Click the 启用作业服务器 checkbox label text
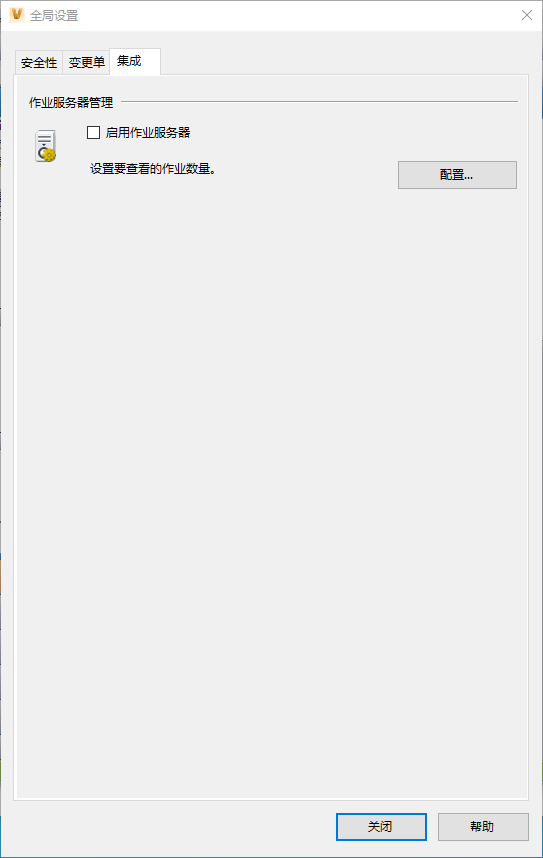 pos(148,132)
